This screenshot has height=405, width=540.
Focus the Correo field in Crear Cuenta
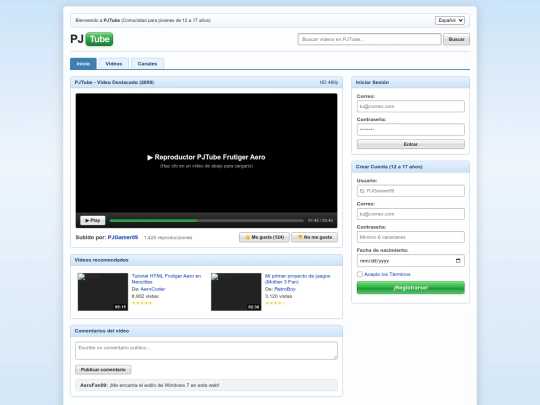click(411, 214)
